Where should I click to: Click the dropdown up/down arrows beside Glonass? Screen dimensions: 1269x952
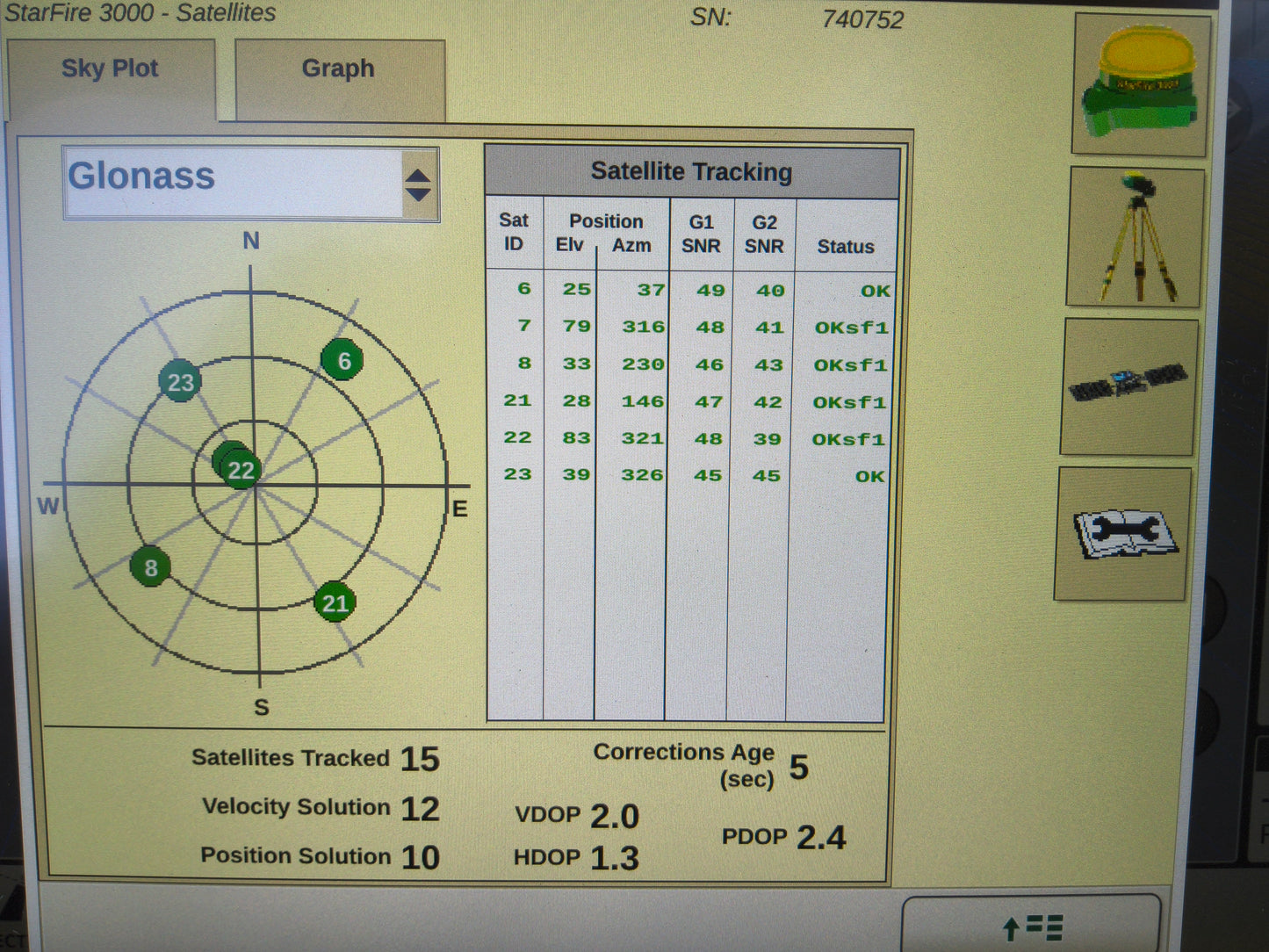[x=418, y=184]
